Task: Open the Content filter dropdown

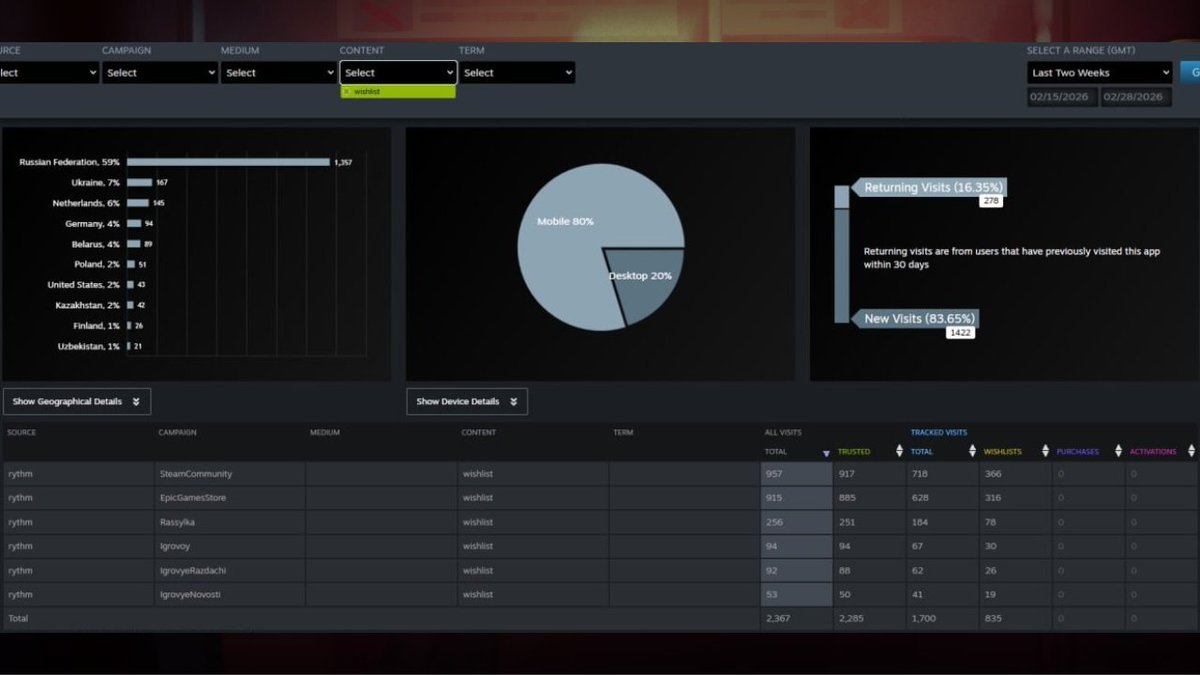Action: [398, 73]
